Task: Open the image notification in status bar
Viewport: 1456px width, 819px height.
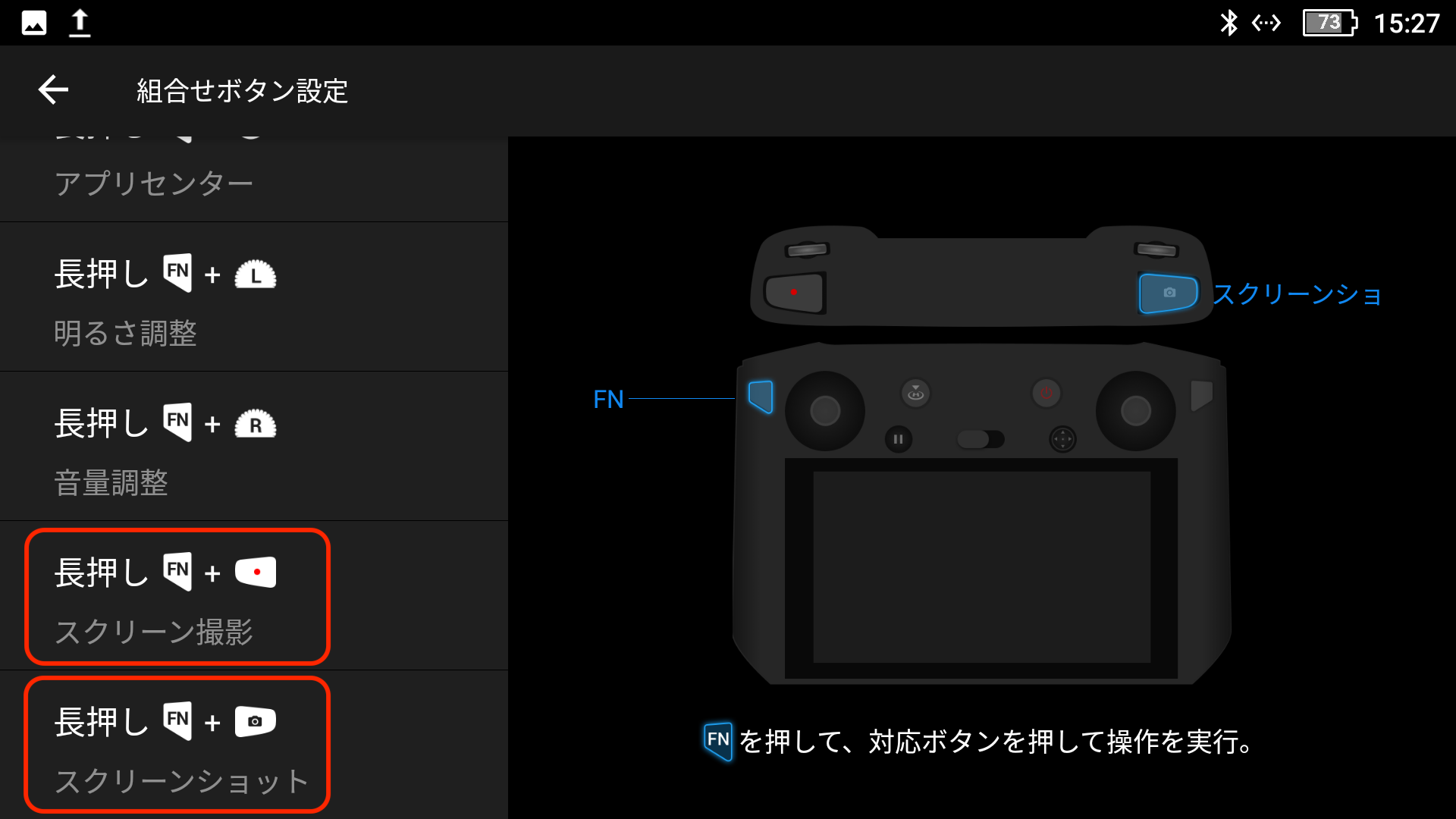Action: click(34, 23)
